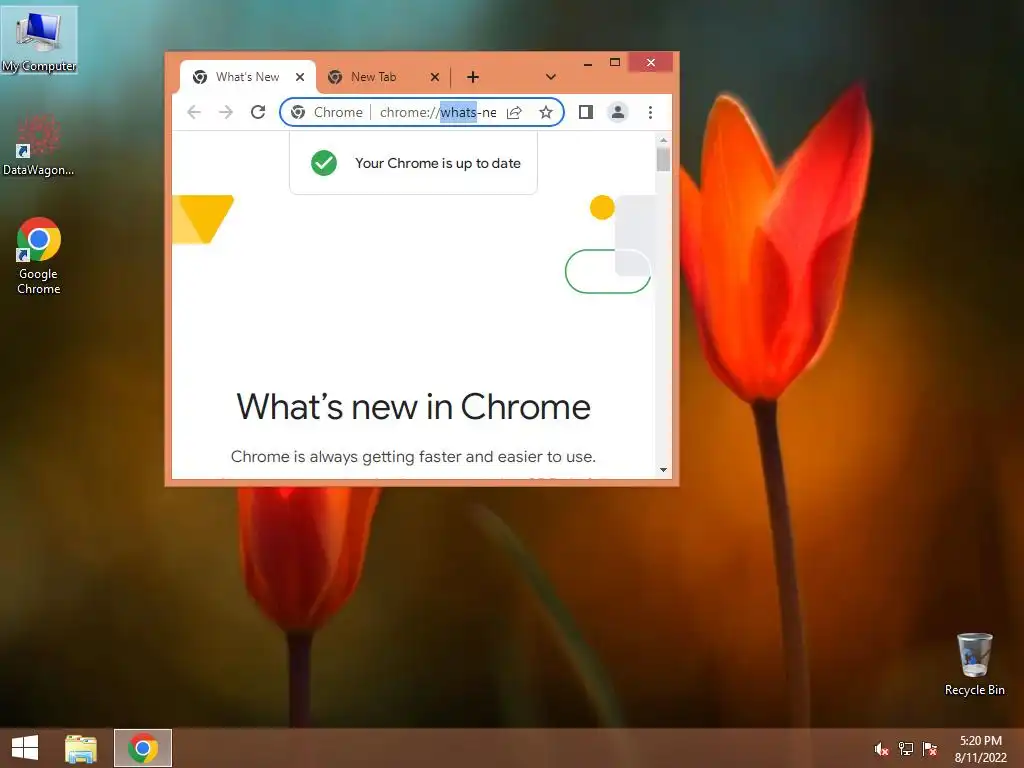
Task: Switch to the What's New tab
Action: click(248, 77)
